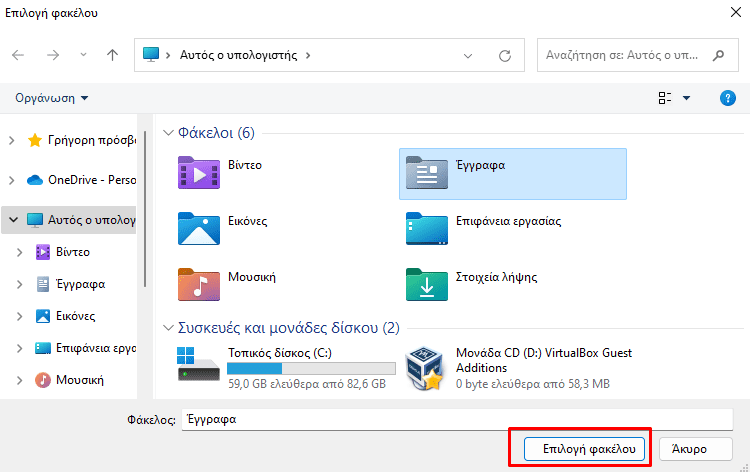Screen dimensions: 750x472
Task: Refresh the current folder view
Action: pyautogui.click(x=505, y=56)
